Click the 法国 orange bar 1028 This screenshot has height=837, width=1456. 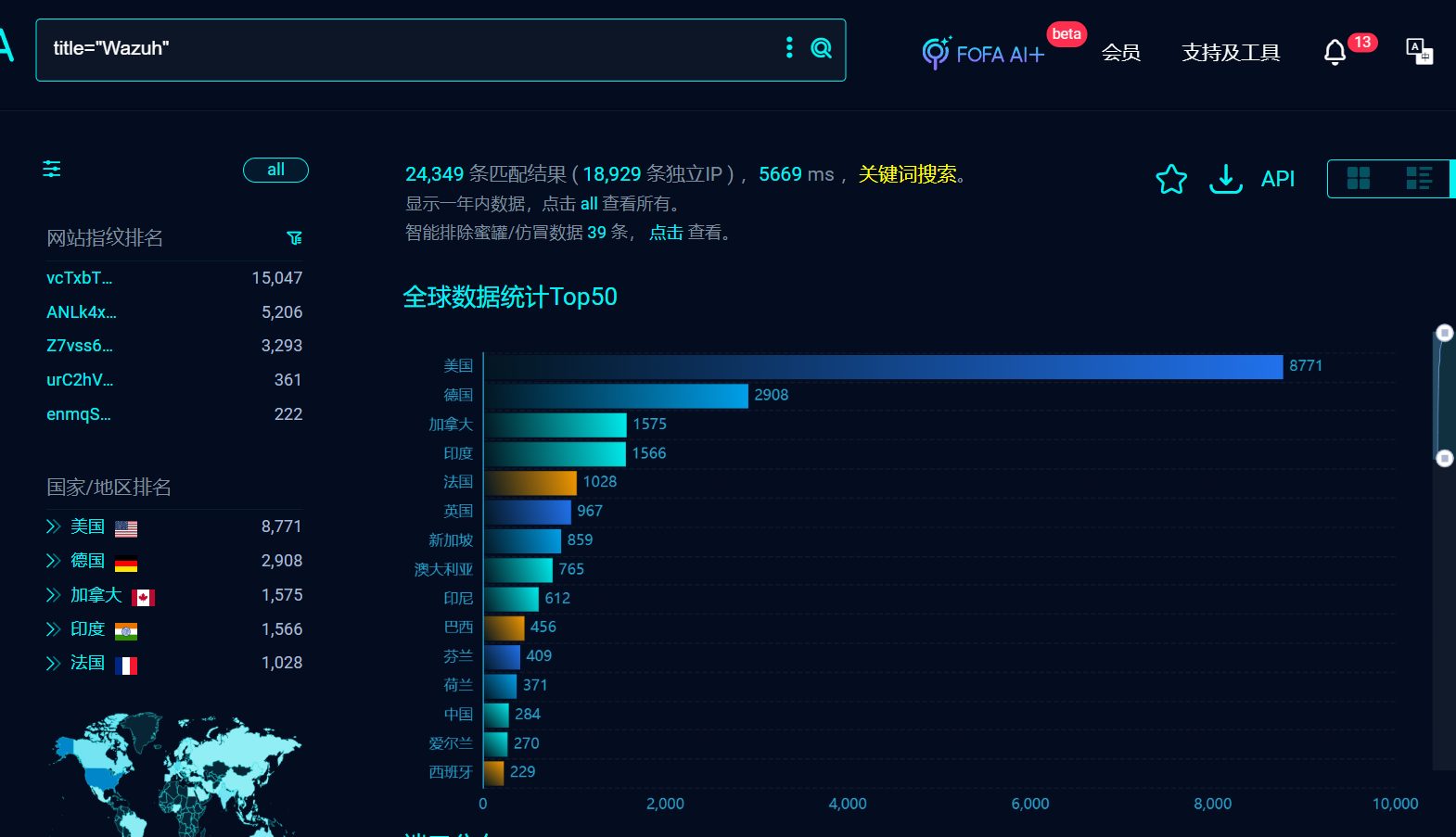click(x=530, y=482)
